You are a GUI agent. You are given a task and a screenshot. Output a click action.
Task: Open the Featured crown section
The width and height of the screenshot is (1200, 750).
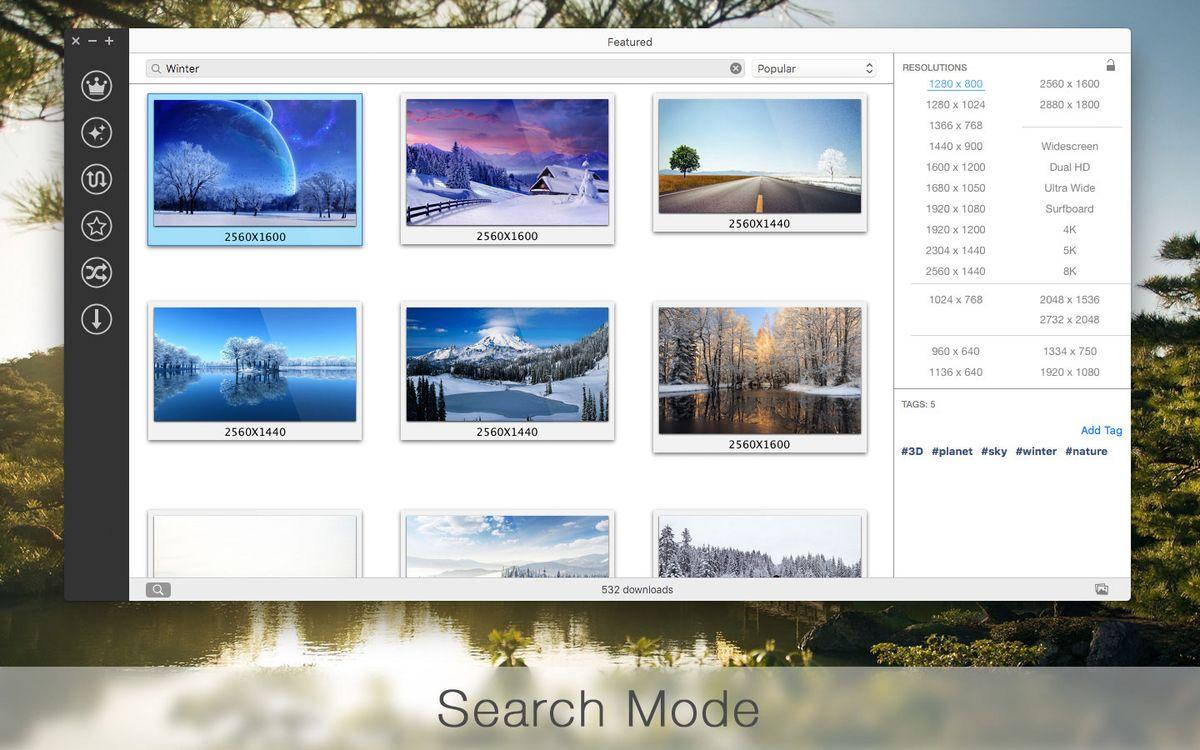click(96, 86)
